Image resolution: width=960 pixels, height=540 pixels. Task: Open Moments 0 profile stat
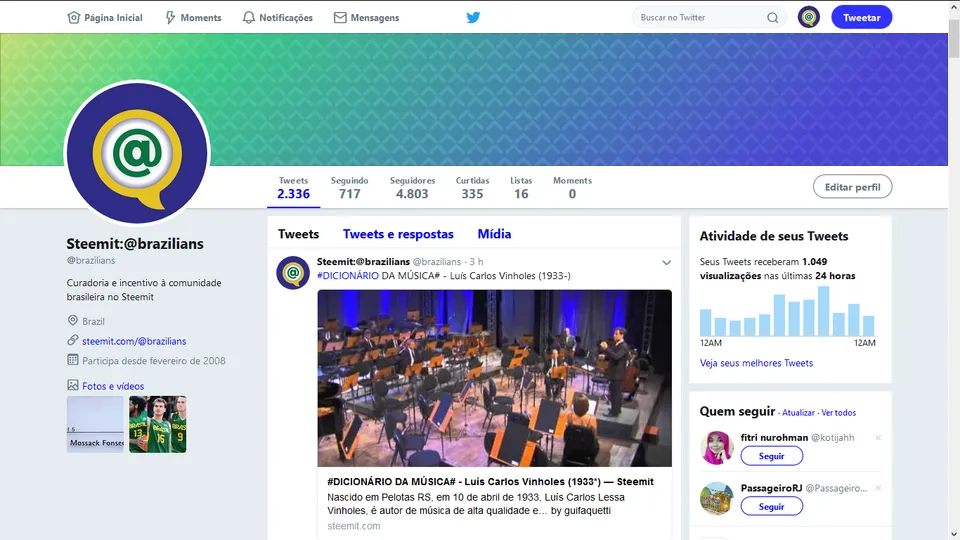click(x=572, y=188)
